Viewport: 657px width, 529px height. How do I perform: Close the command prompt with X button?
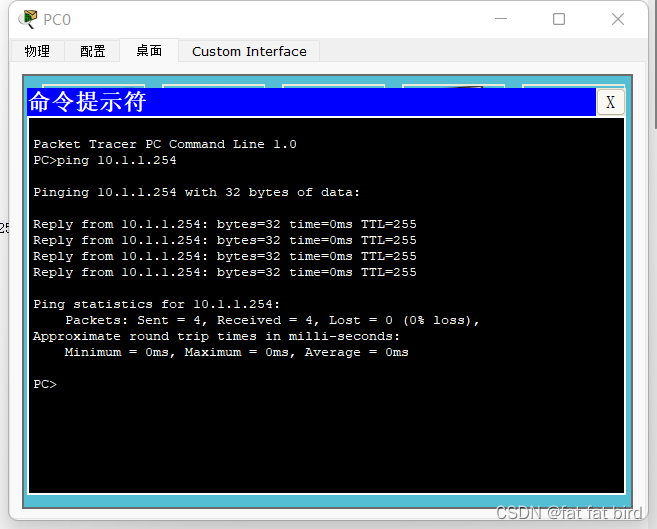coord(610,102)
